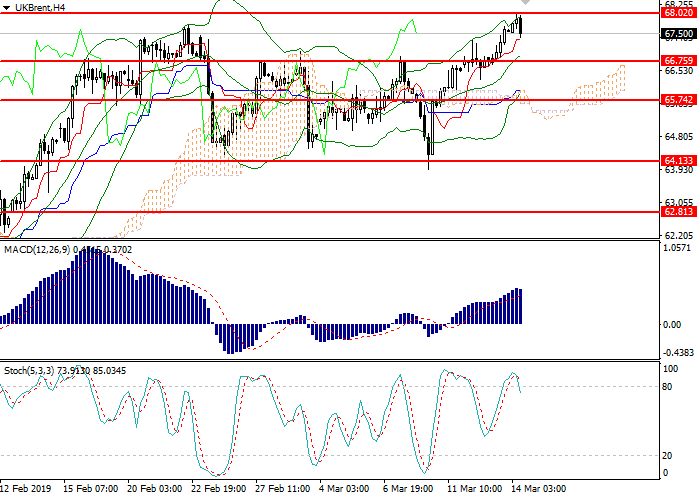Select the 65.742 level price tag
This screenshot has width=700, height=500.
click(x=679, y=100)
